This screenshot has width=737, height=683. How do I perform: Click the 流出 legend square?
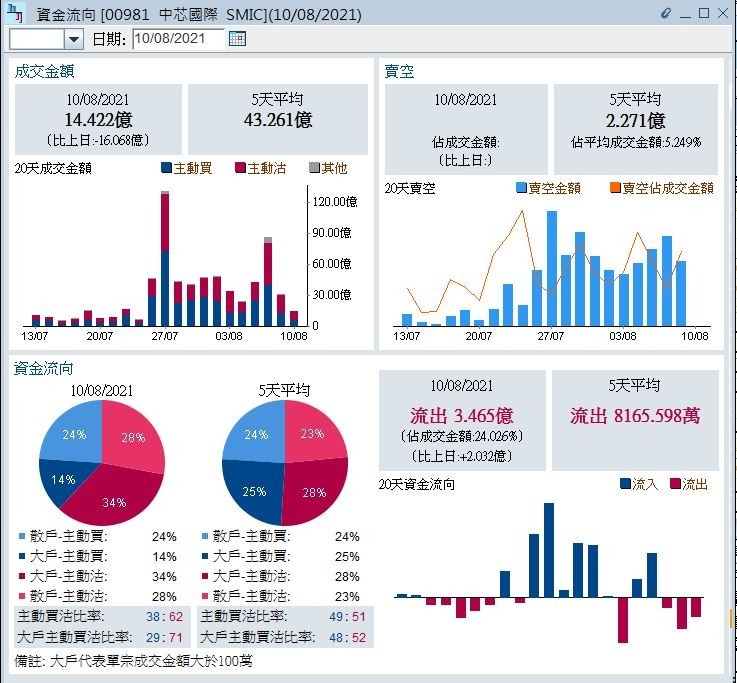tap(675, 484)
